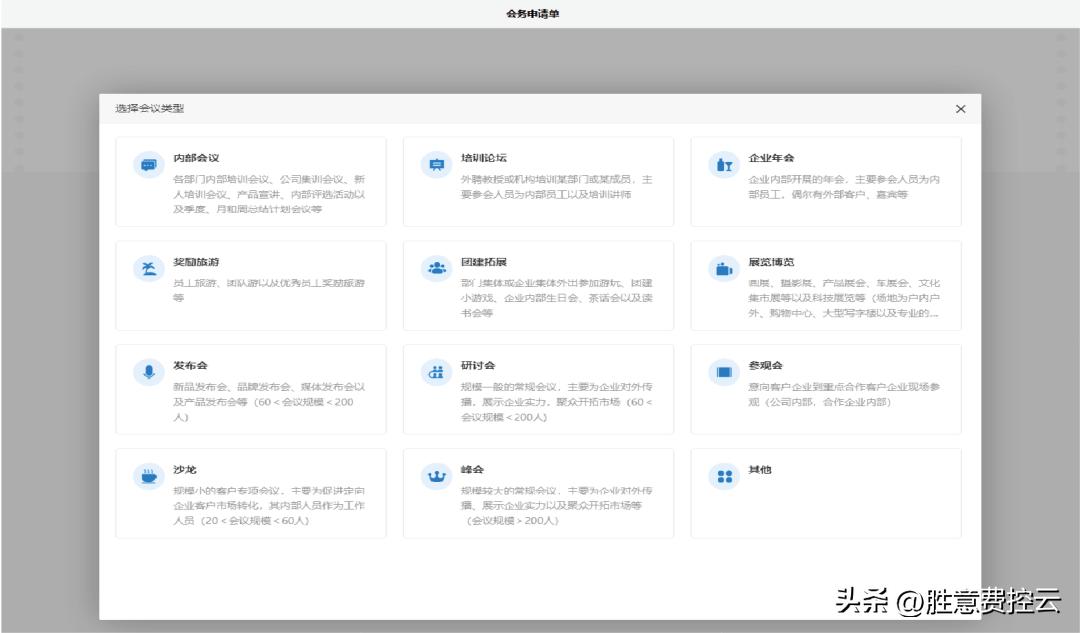Select the briefcase icon for 展览博览

tap(724, 267)
